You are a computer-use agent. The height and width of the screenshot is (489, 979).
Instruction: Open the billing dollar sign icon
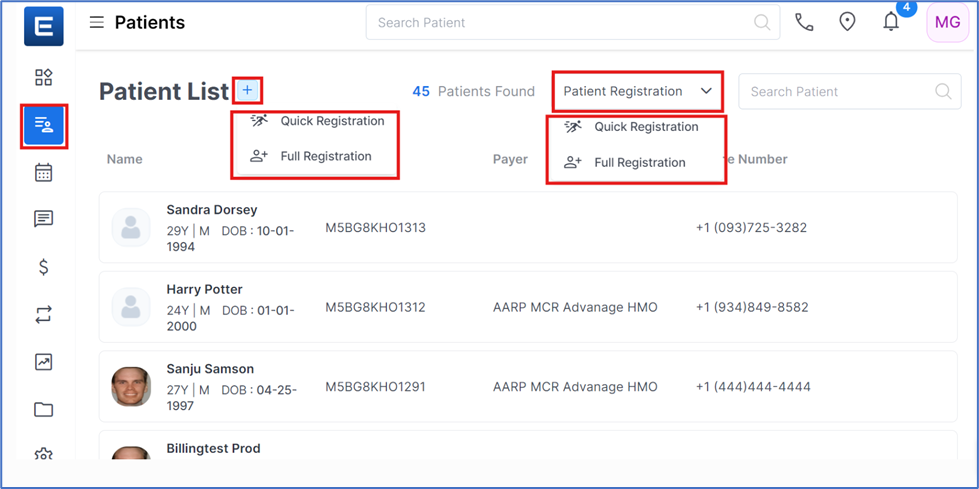coord(43,267)
